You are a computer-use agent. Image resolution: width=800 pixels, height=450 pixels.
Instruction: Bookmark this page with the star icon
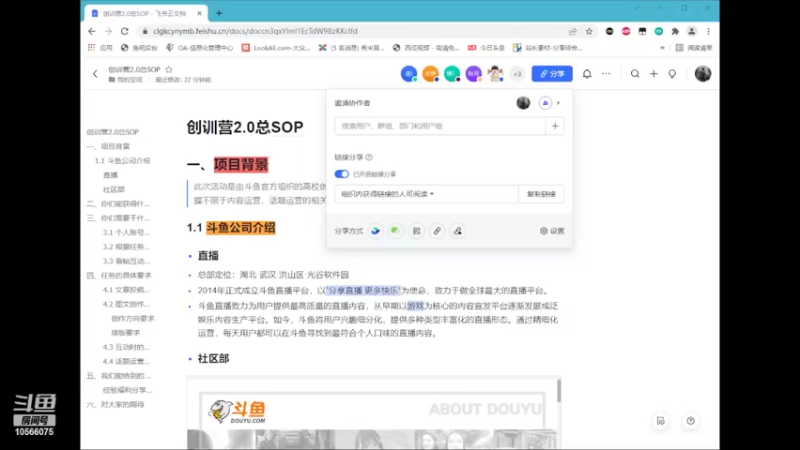pyautogui.click(x=589, y=31)
